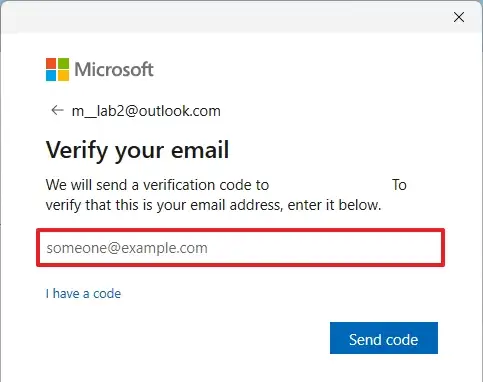The height and width of the screenshot is (382, 483).
Task: Focus the someone@example.com email field
Action: point(240,248)
